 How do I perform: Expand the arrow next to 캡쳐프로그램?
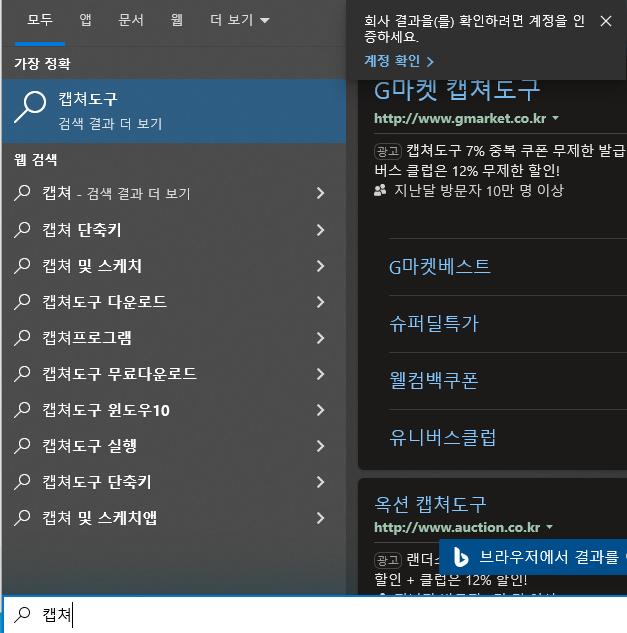[321, 337]
